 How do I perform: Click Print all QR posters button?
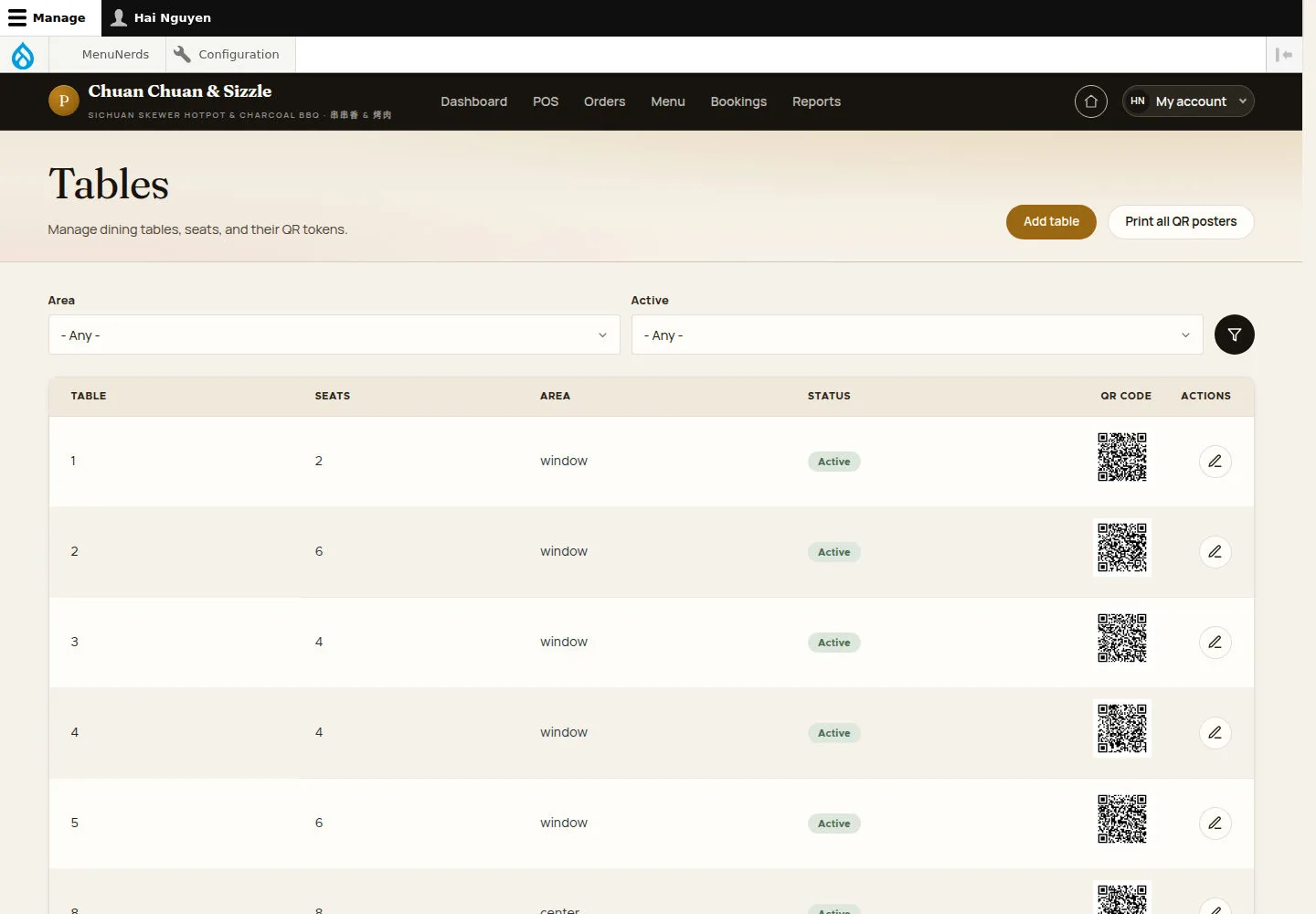point(1181,222)
